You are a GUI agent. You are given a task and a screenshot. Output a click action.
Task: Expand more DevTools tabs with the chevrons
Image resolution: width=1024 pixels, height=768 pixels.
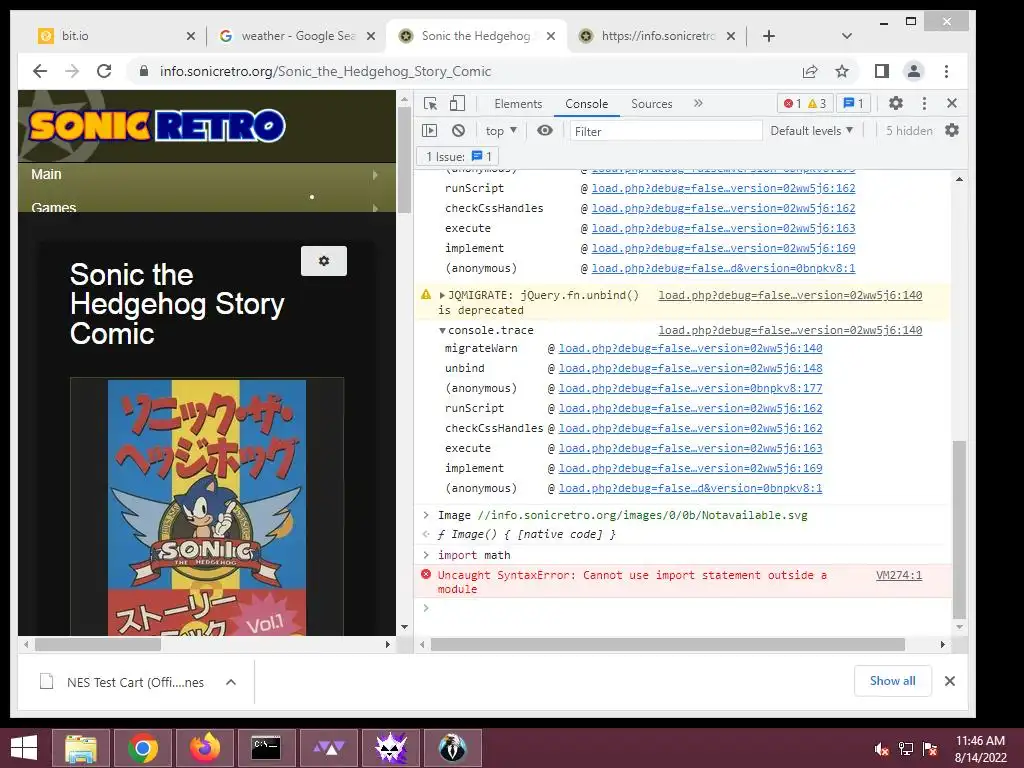[x=698, y=103]
